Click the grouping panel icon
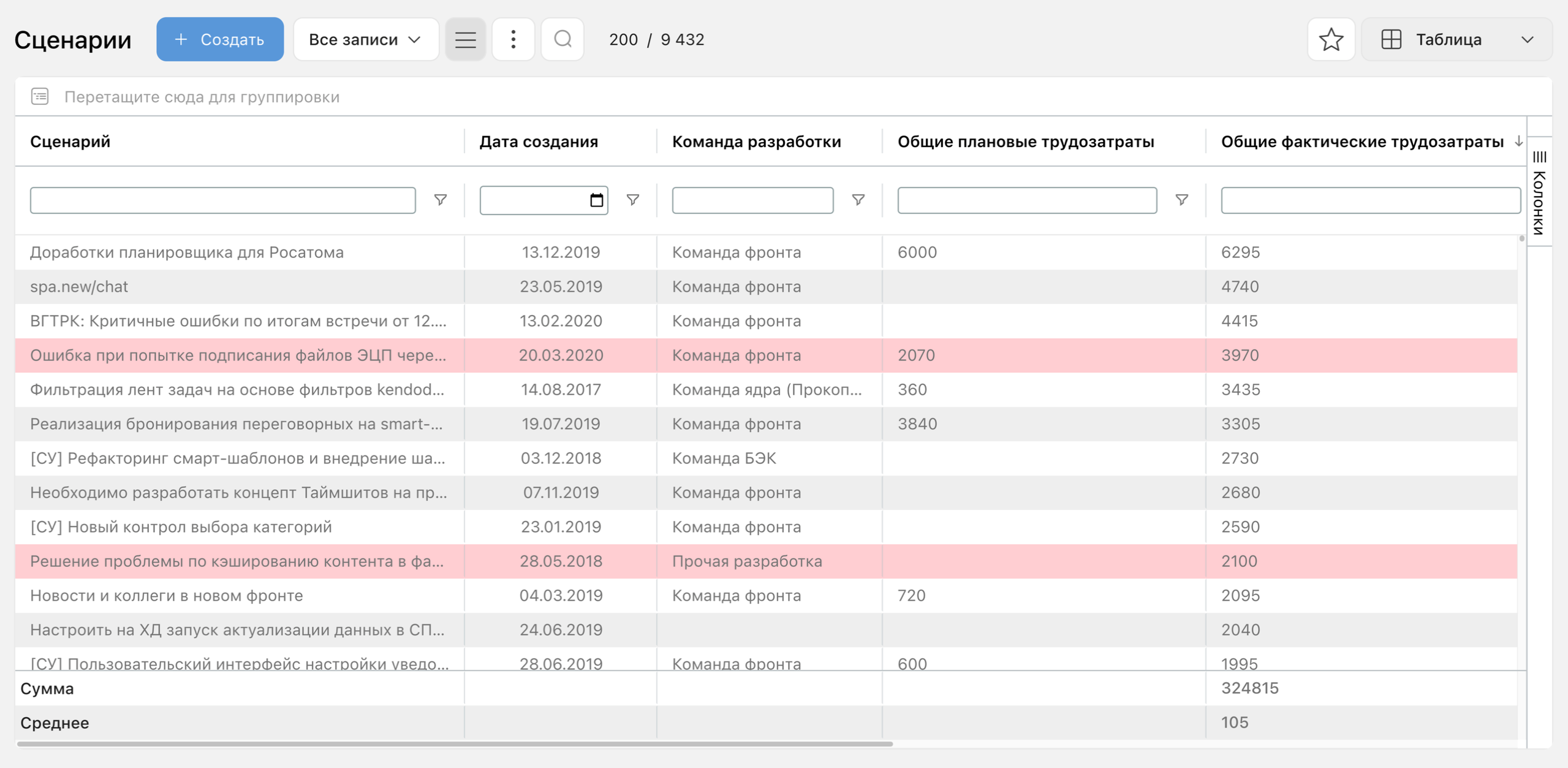Screen dimensions: 1568x768 click(x=40, y=96)
